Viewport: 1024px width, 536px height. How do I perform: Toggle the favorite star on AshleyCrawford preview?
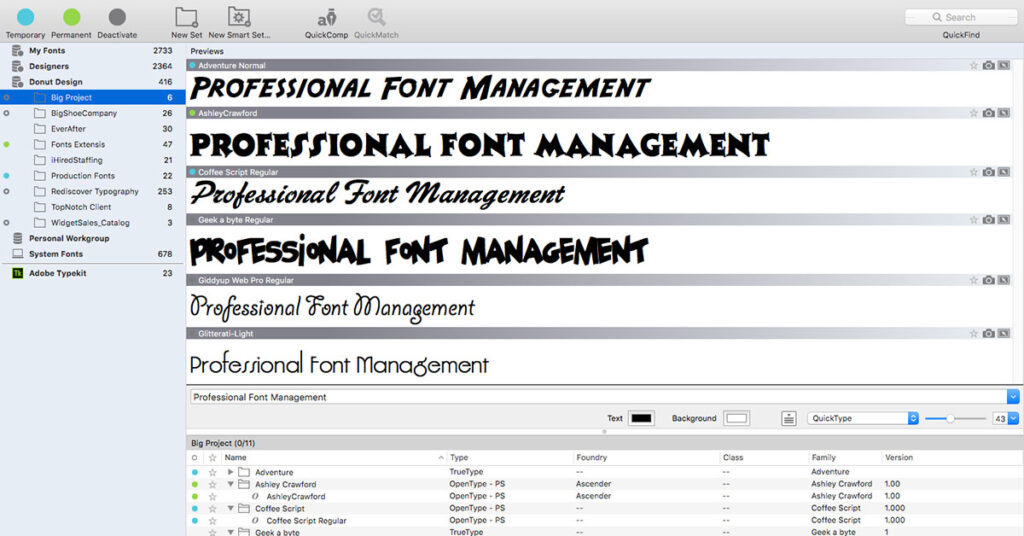point(973,113)
